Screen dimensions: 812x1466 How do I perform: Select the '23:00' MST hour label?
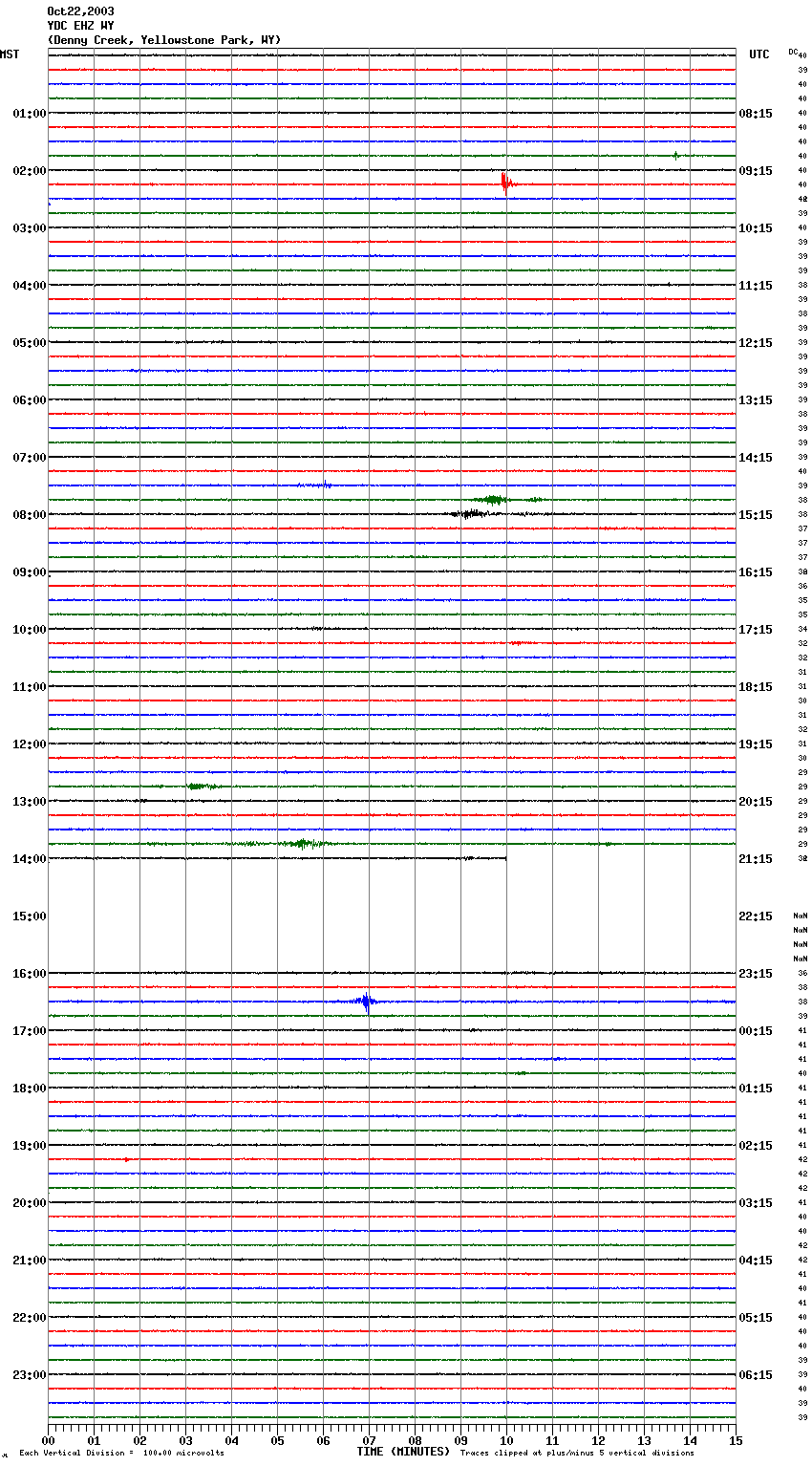[30, 1374]
